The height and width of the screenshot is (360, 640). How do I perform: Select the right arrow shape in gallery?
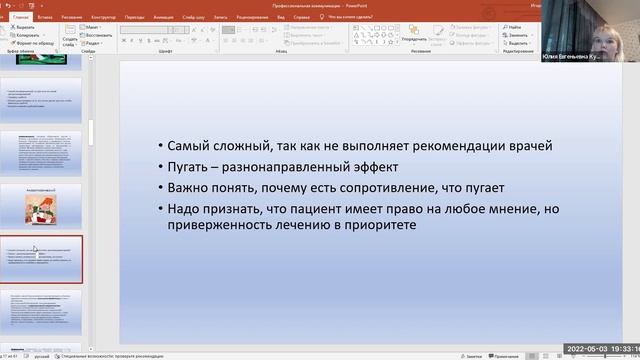click(377, 35)
